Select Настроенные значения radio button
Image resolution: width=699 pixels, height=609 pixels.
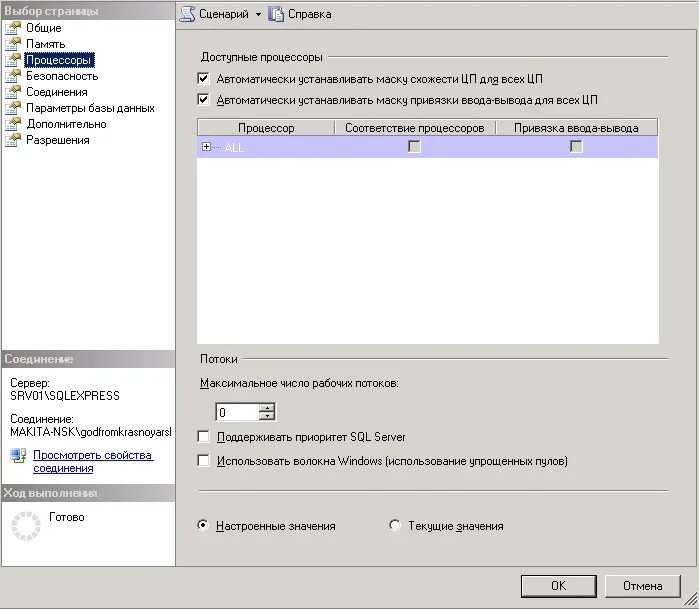point(203,525)
